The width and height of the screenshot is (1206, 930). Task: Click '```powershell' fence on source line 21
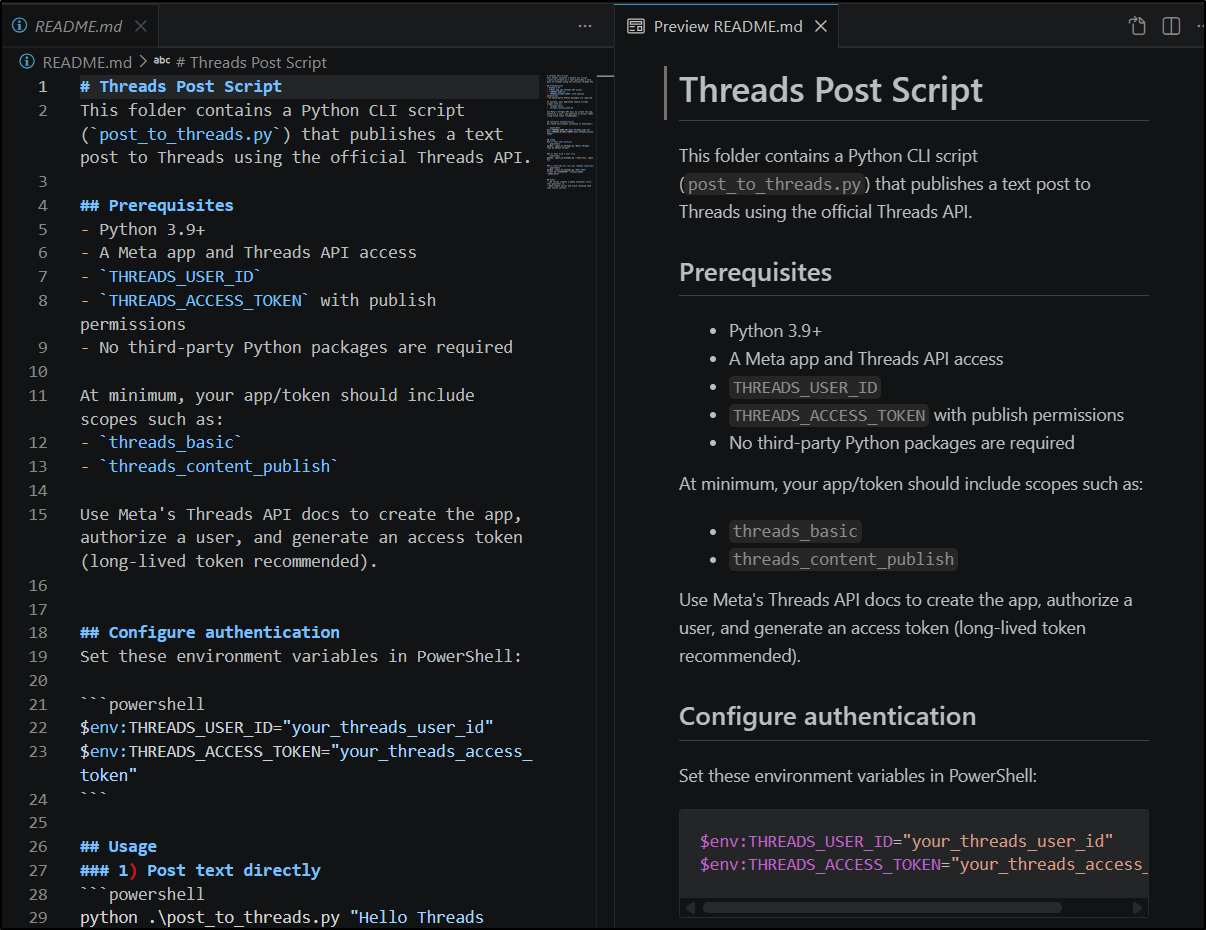[142, 703]
